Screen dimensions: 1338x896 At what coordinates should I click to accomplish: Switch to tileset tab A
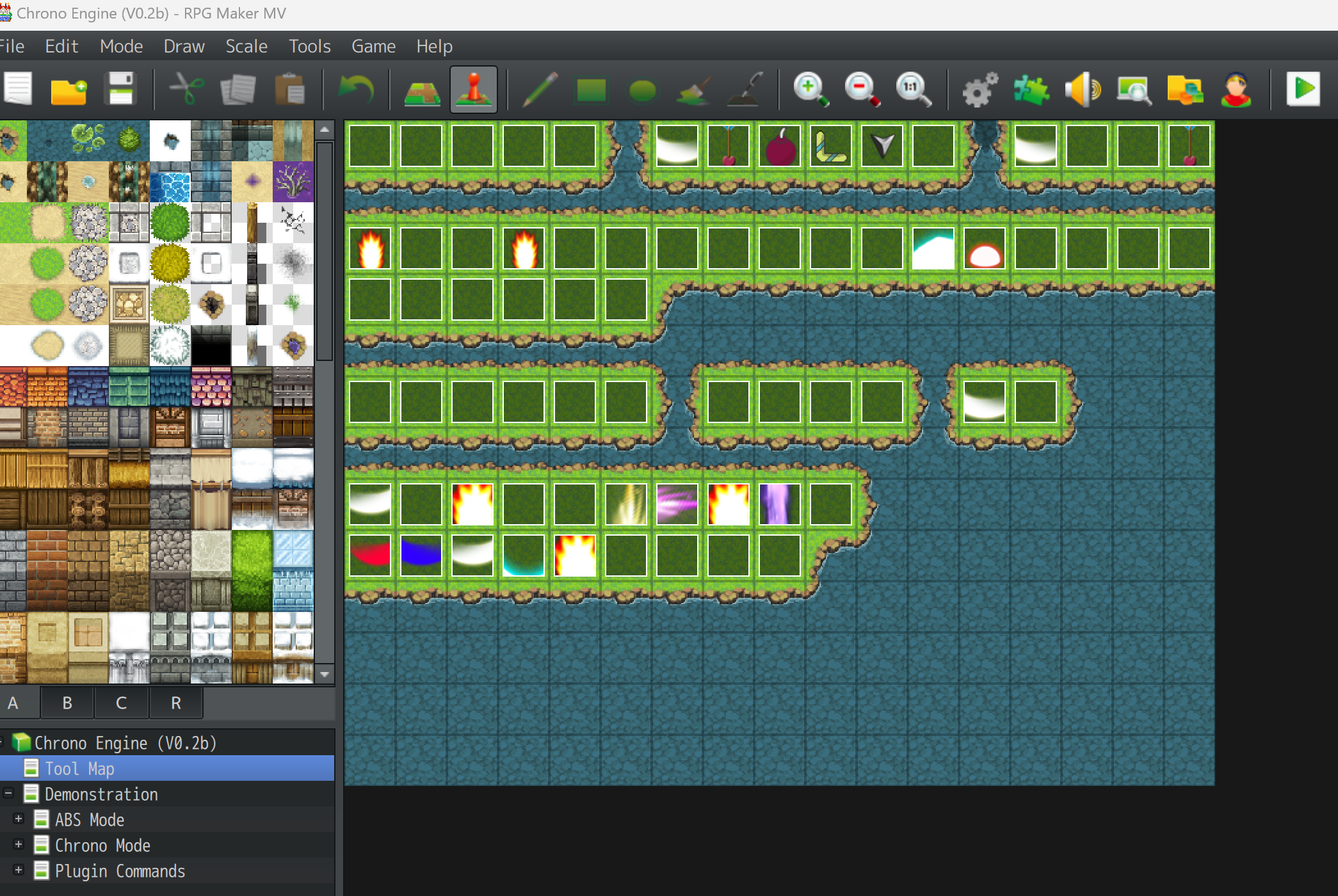pos(19,703)
